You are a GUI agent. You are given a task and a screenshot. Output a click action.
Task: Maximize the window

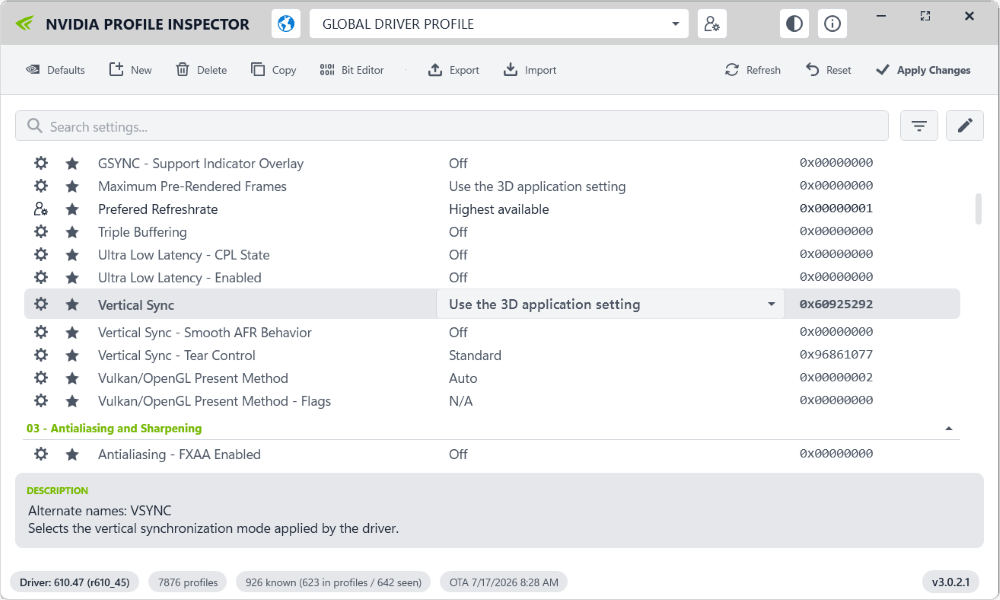[x=925, y=16]
